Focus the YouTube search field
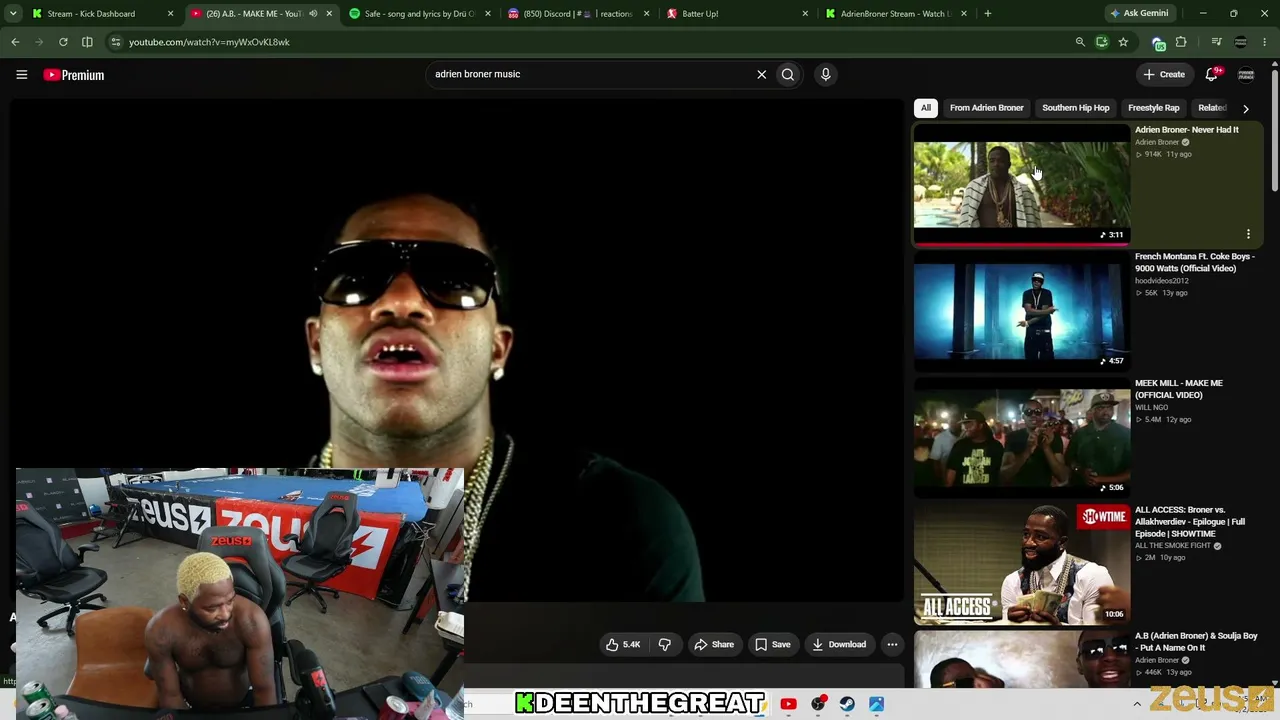Viewport: 1280px width, 720px height. (590, 74)
